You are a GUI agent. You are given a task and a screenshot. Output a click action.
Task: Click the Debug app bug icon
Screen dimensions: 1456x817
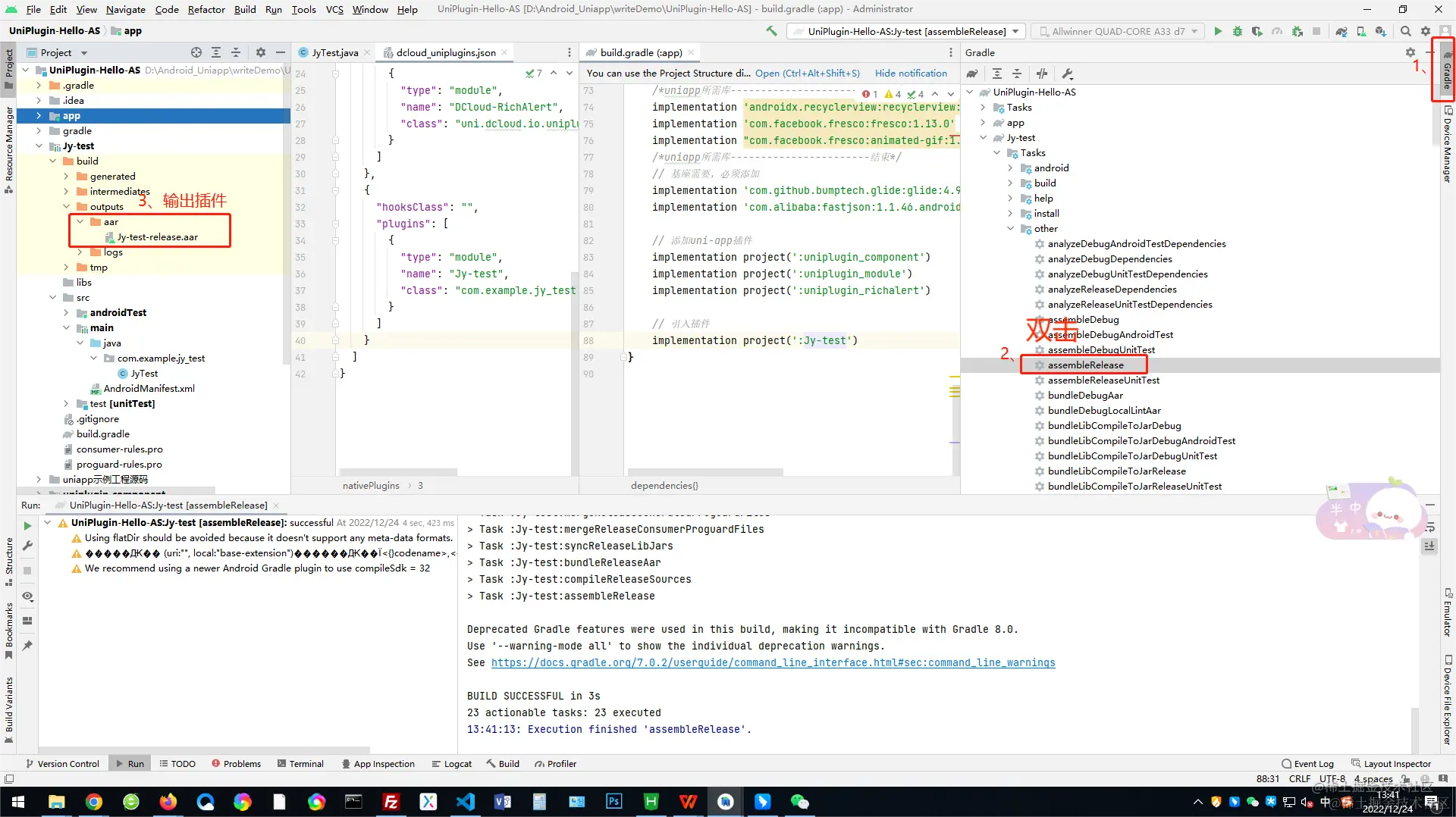1238,31
